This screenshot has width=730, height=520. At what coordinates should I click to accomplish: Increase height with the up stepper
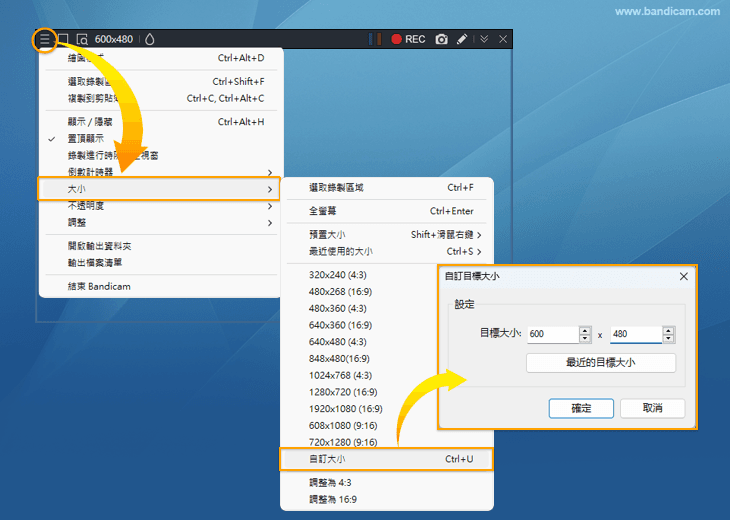pos(669,330)
